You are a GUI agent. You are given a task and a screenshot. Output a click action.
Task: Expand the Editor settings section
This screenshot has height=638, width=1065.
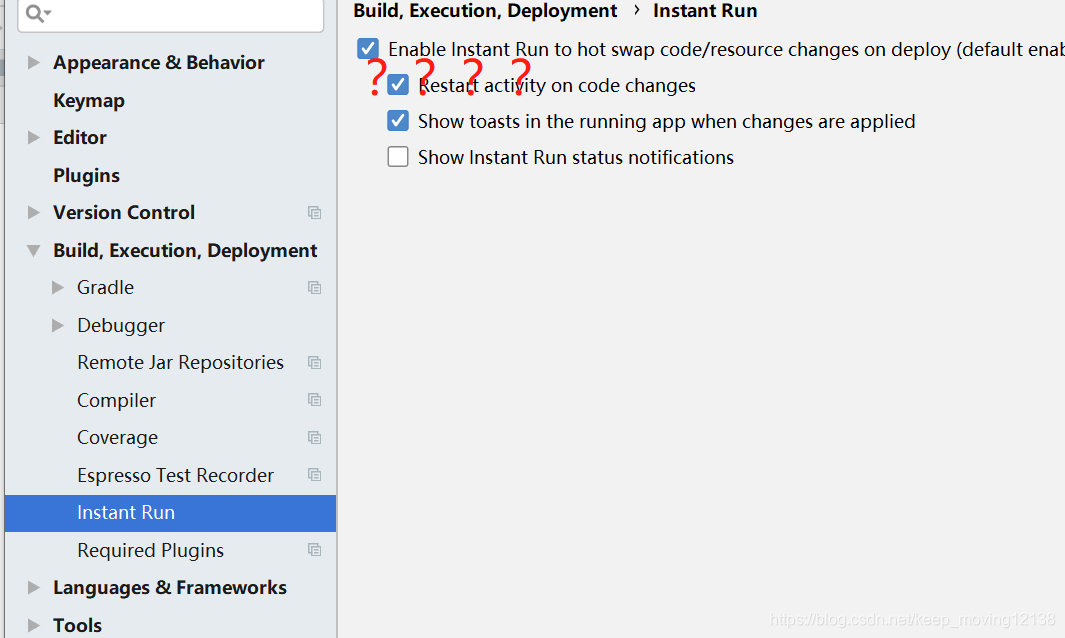[x=33, y=137]
